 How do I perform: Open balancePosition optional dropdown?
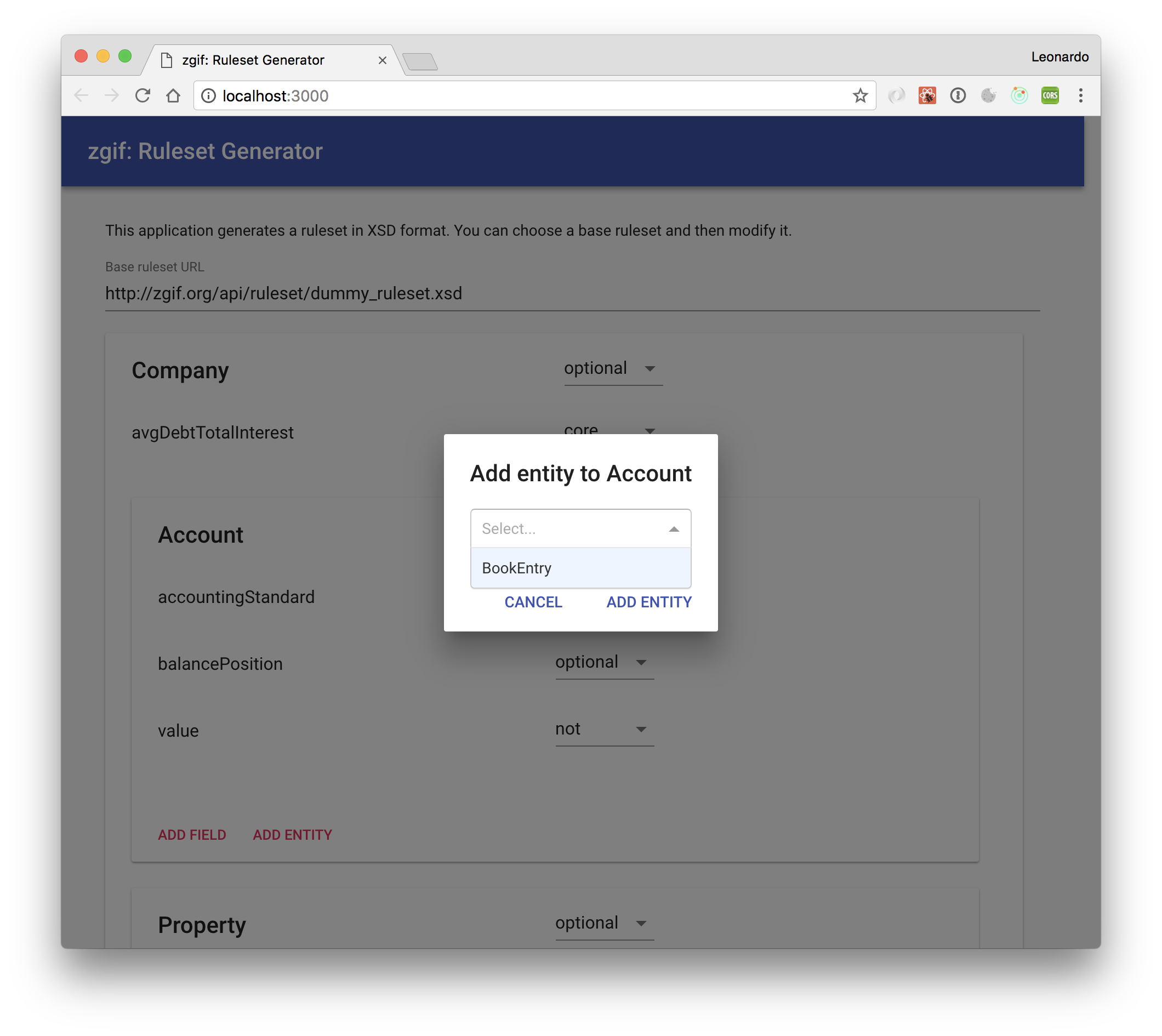click(x=604, y=663)
